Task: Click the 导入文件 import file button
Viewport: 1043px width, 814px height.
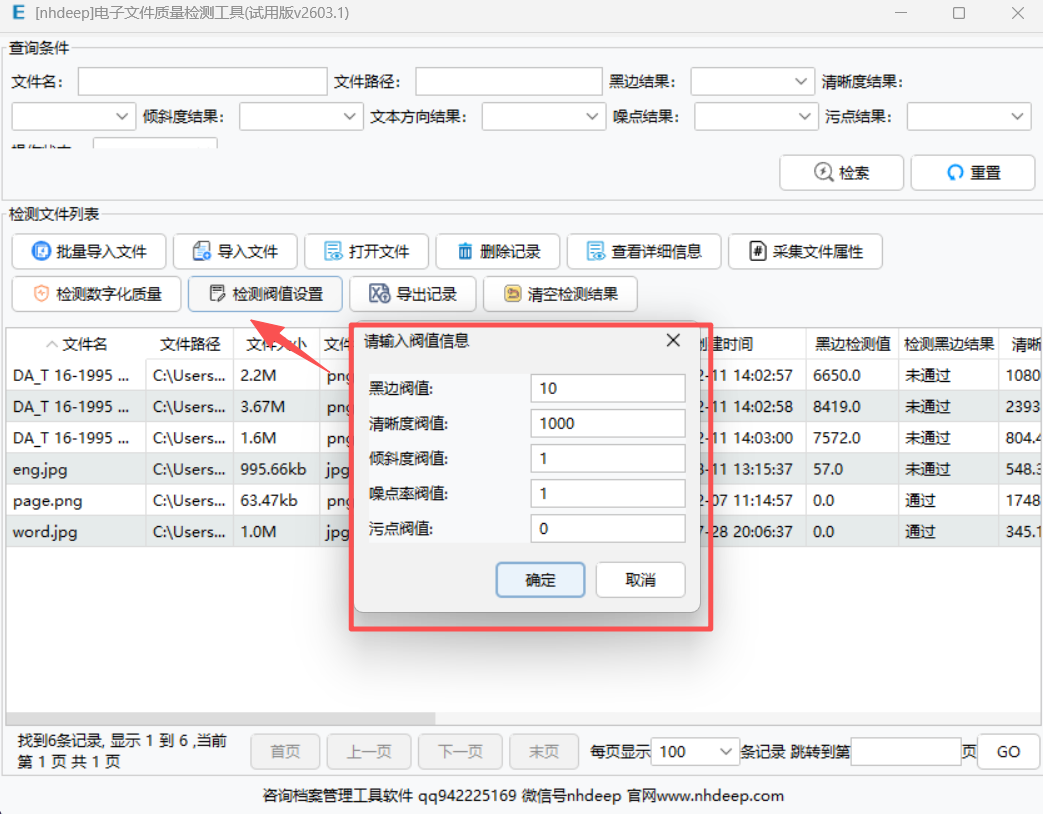Action: click(235, 251)
